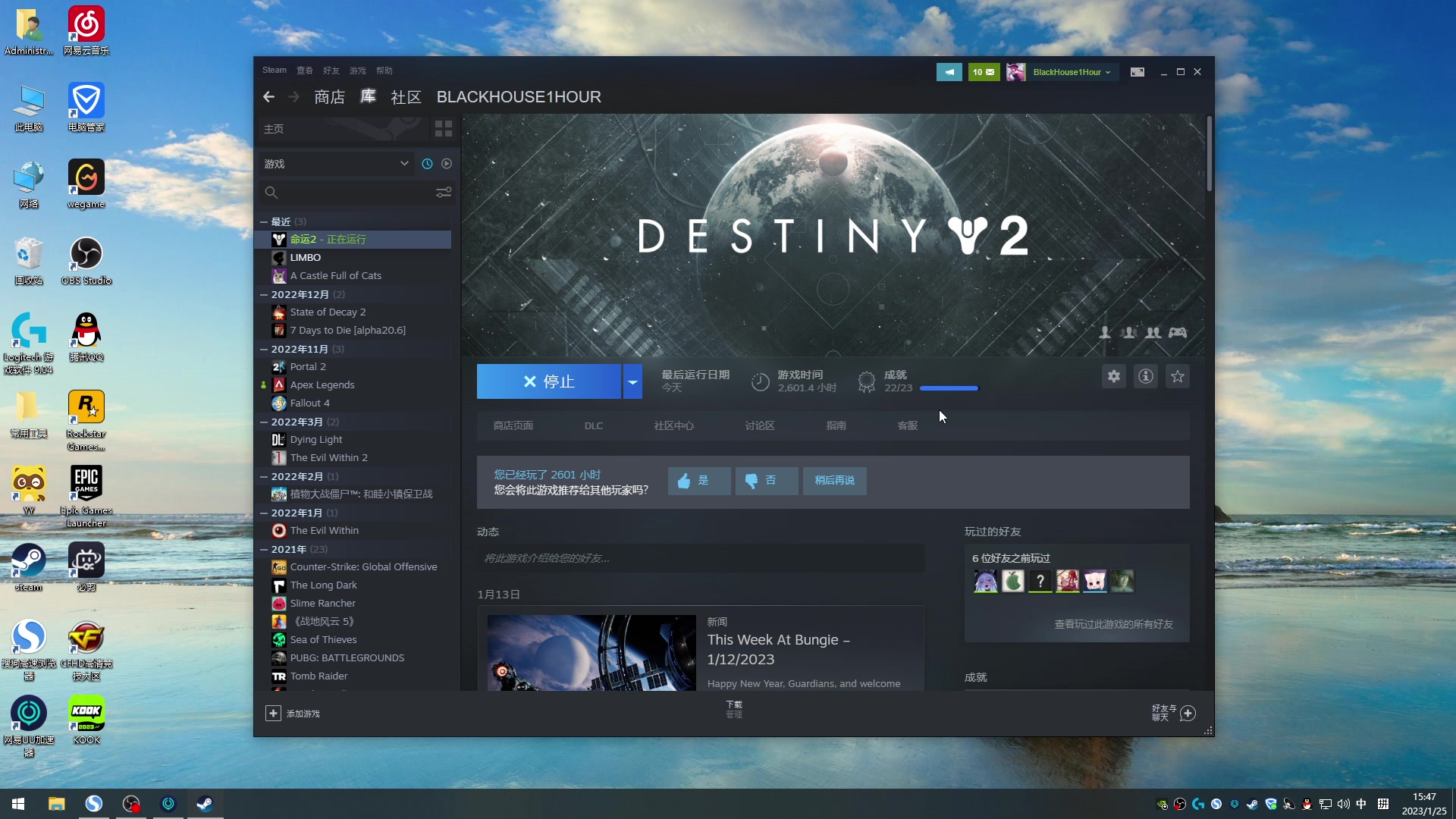
Task: Open the 社区中心 community hub link
Action: point(674,426)
